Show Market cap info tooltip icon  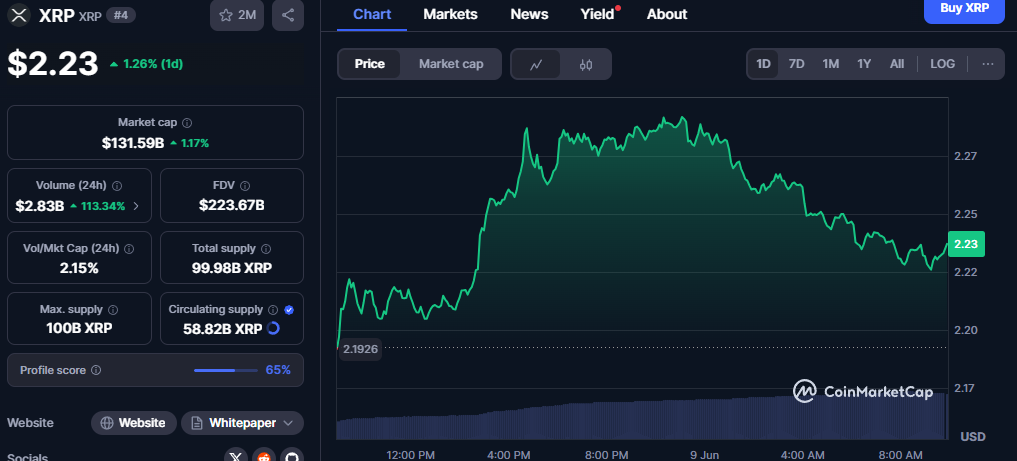coord(187,123)
